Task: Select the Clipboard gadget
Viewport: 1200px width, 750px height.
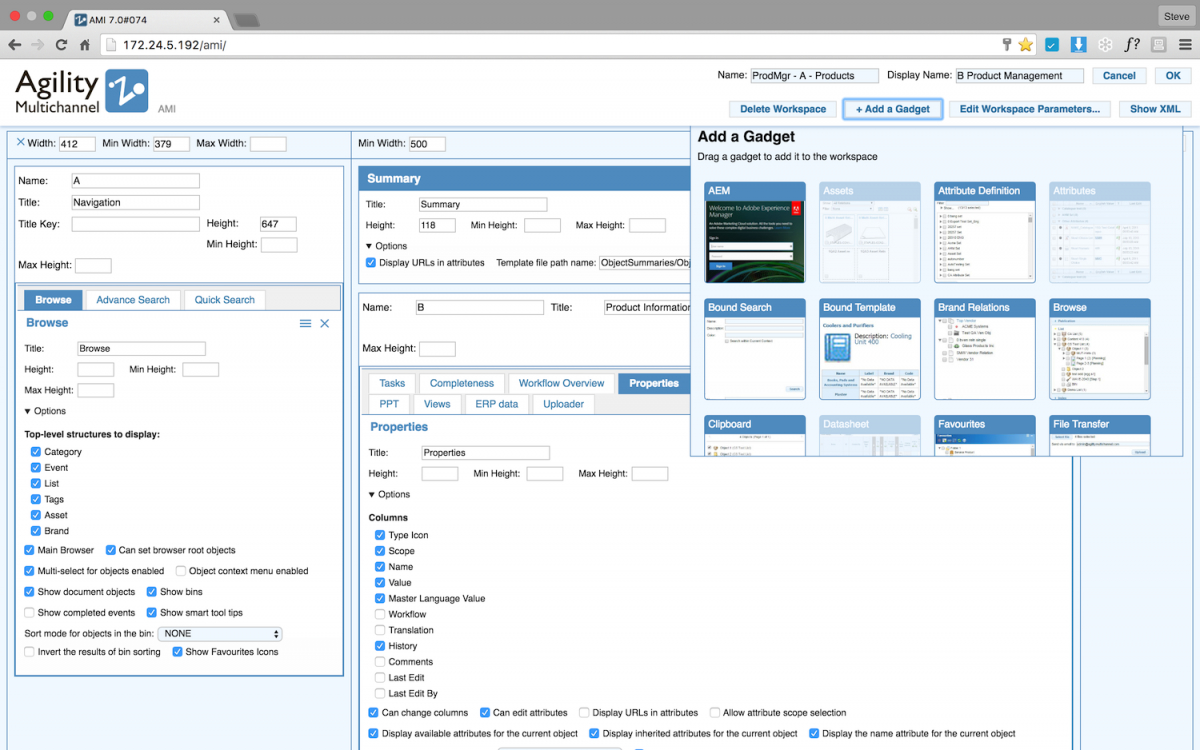Action: pos(754,437)
